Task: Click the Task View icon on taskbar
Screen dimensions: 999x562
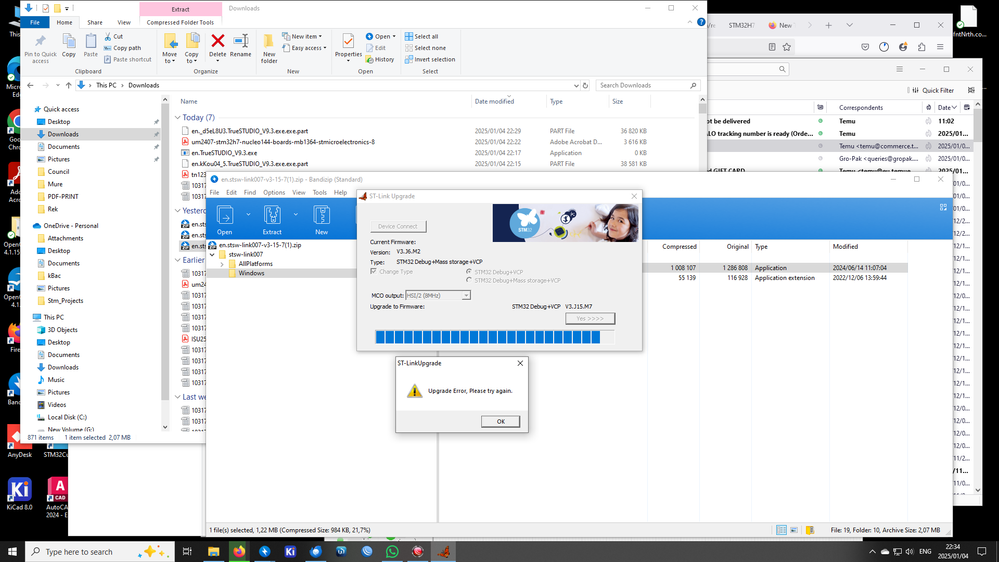Action: 187,552
